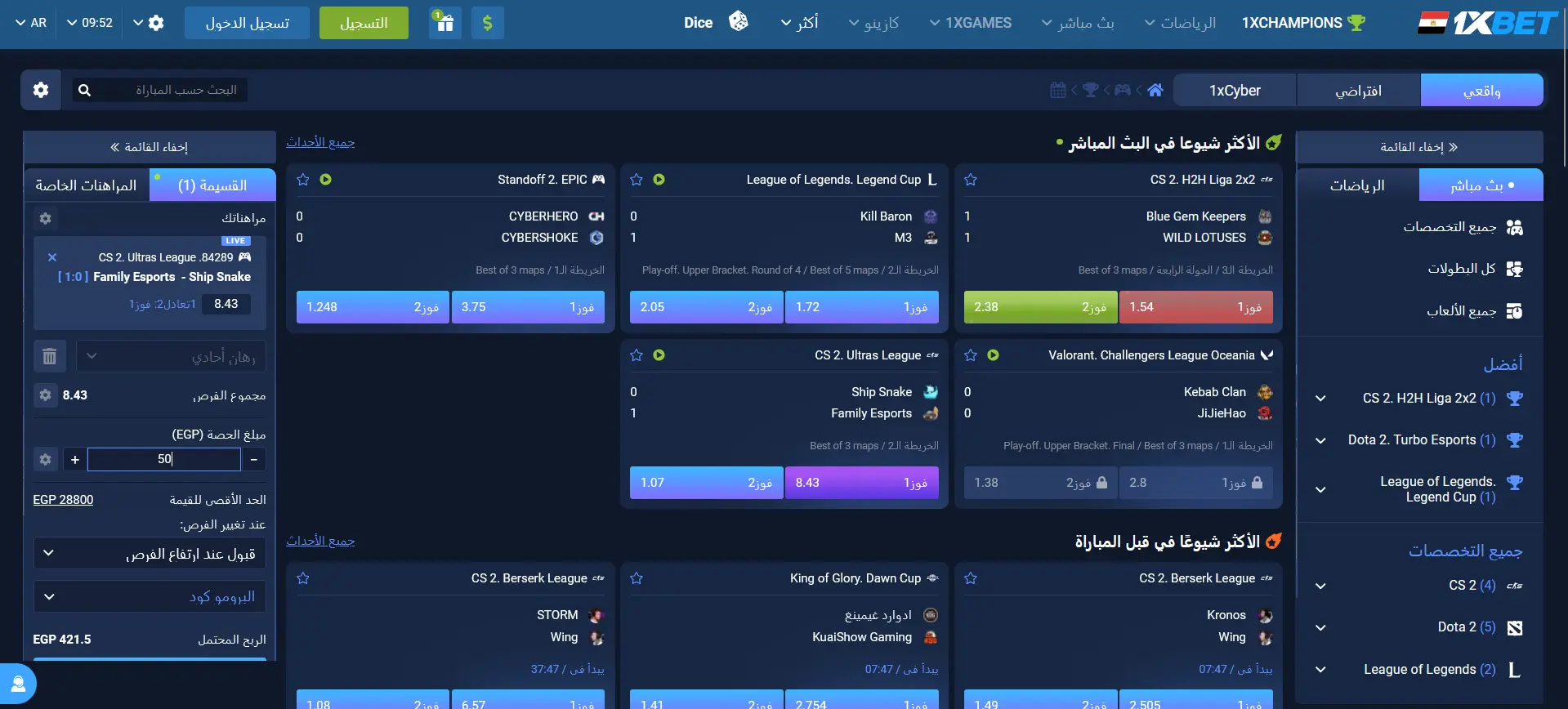The image size is (1568, 709).
Task: Open stake amount settings gear
Action: pyautogui.click(x=46, y=460)
